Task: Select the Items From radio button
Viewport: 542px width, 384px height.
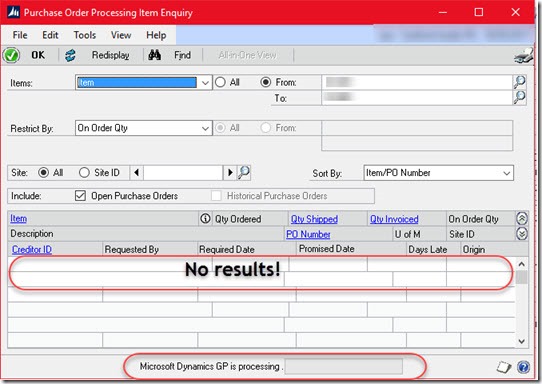Action: coord(265,82)
